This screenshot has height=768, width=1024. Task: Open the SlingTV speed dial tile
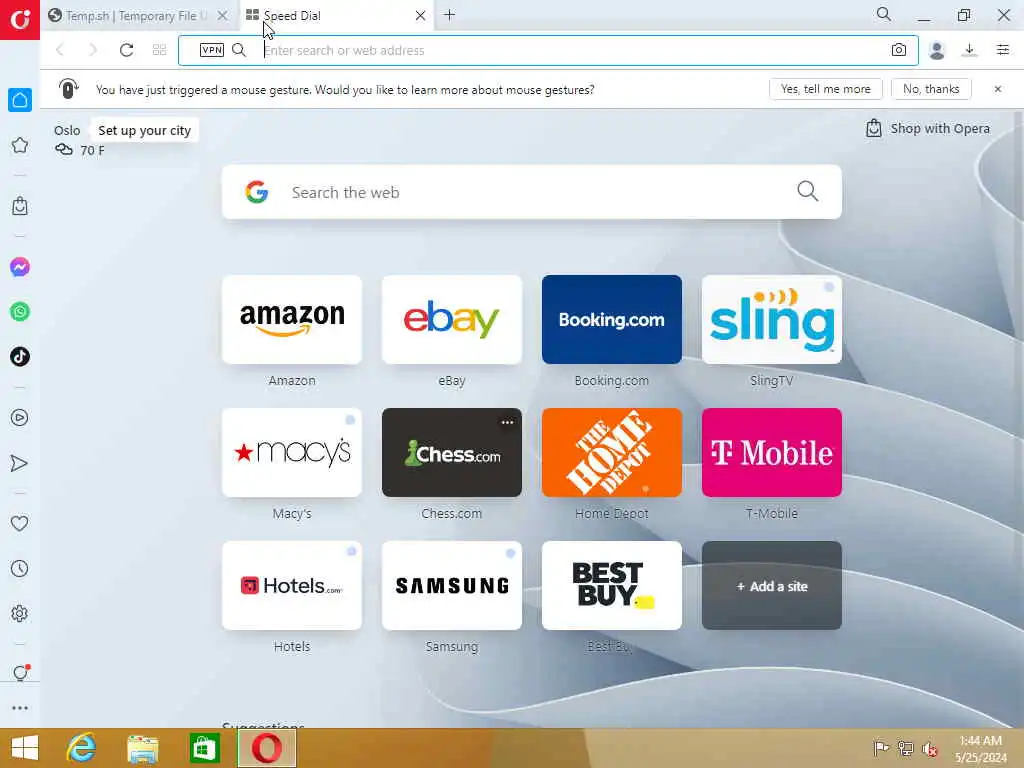point(772,319)
